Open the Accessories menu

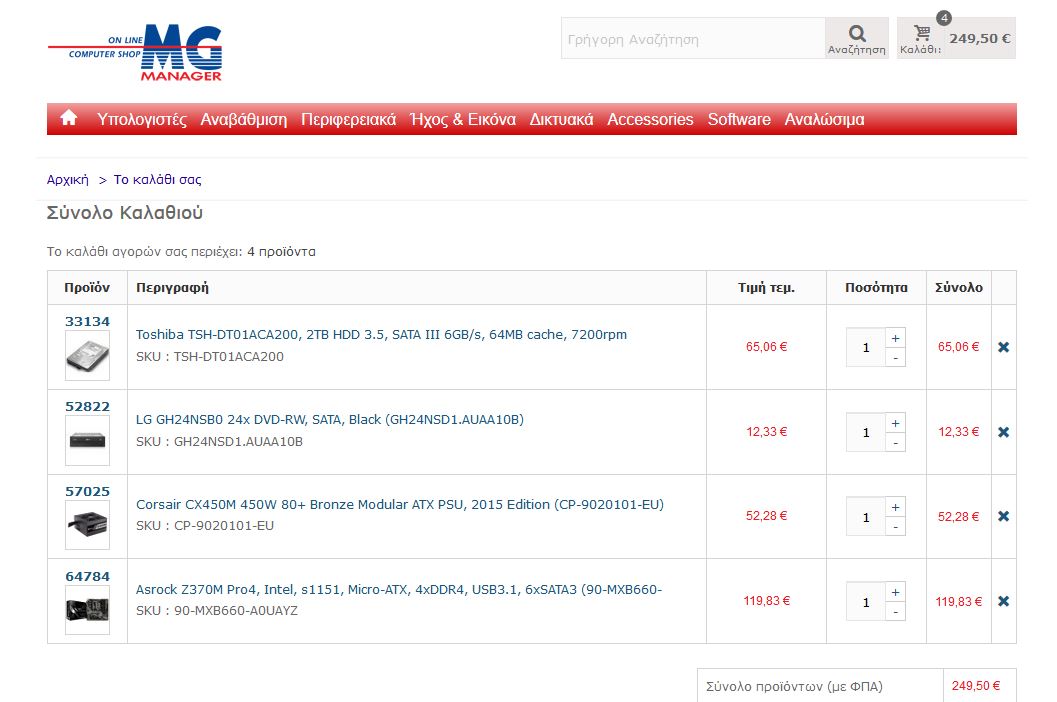(x=650, y=119)
